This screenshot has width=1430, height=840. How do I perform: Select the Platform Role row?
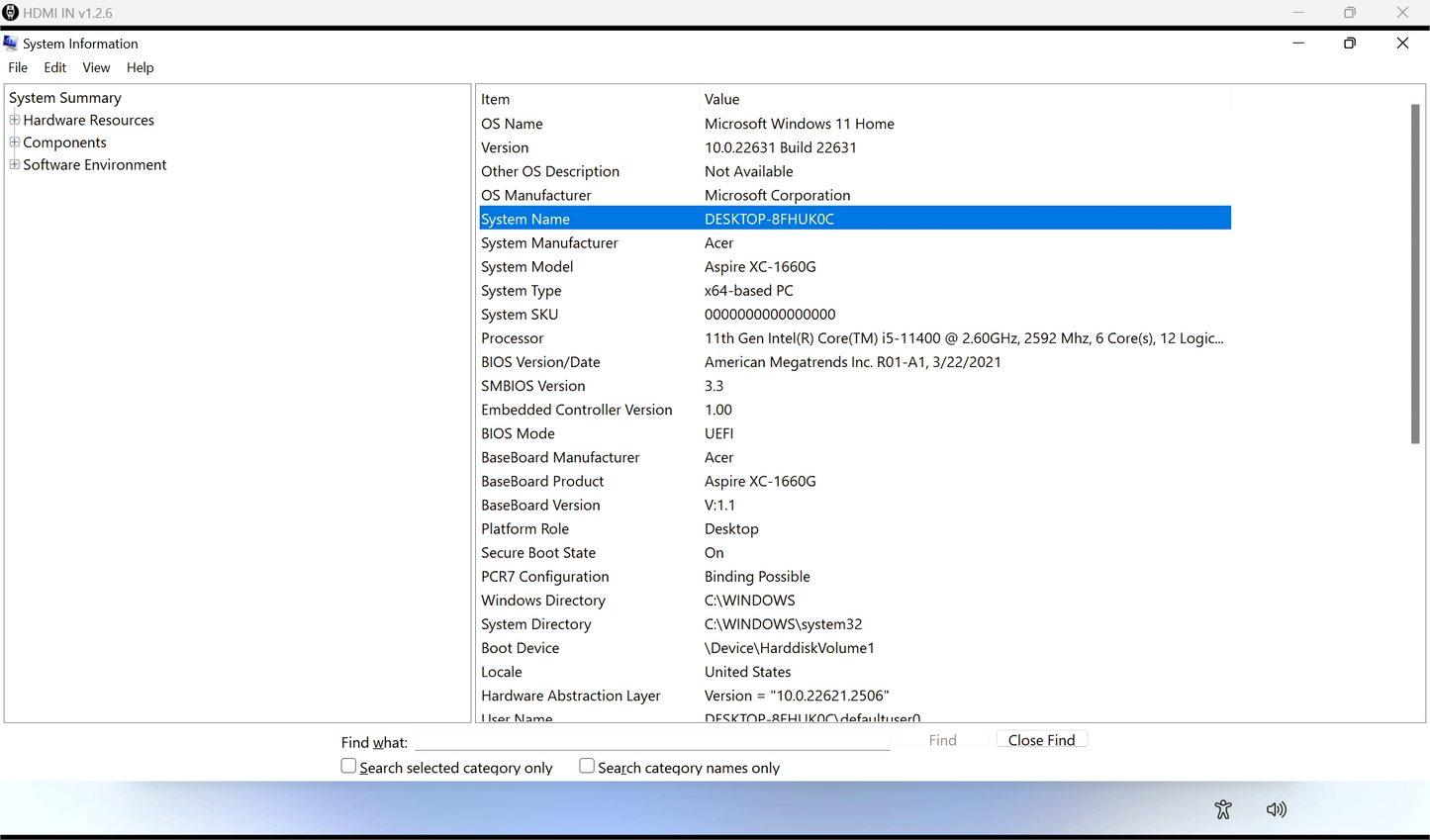(855, 528)
